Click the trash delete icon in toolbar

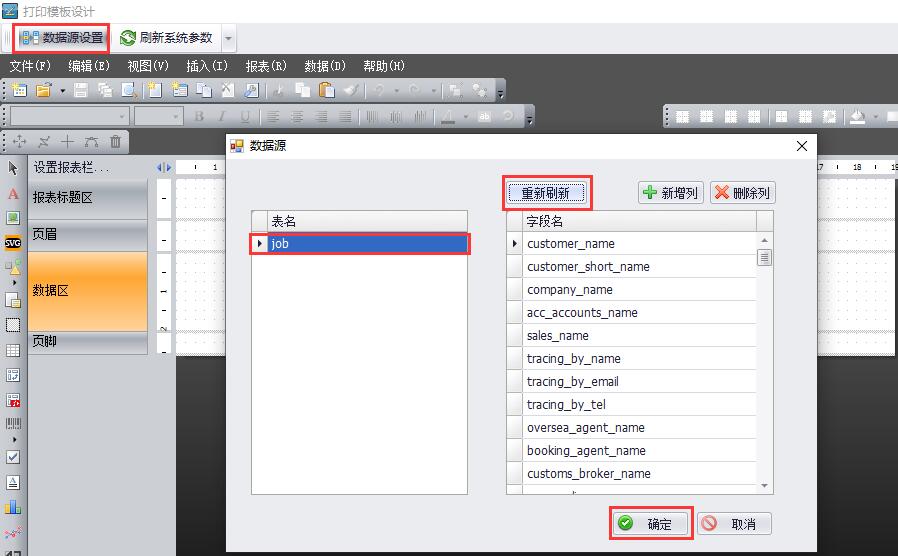(x=116, y=142)
